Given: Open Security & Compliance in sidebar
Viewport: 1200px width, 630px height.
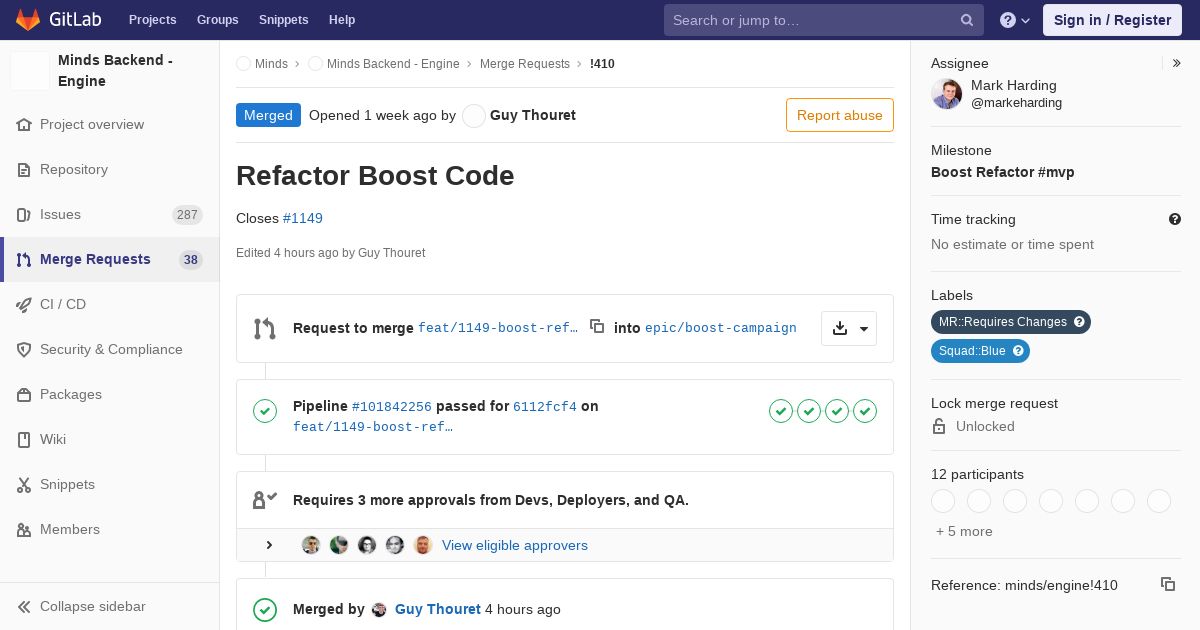Looking at the screenshot, I should pos(110,349).
